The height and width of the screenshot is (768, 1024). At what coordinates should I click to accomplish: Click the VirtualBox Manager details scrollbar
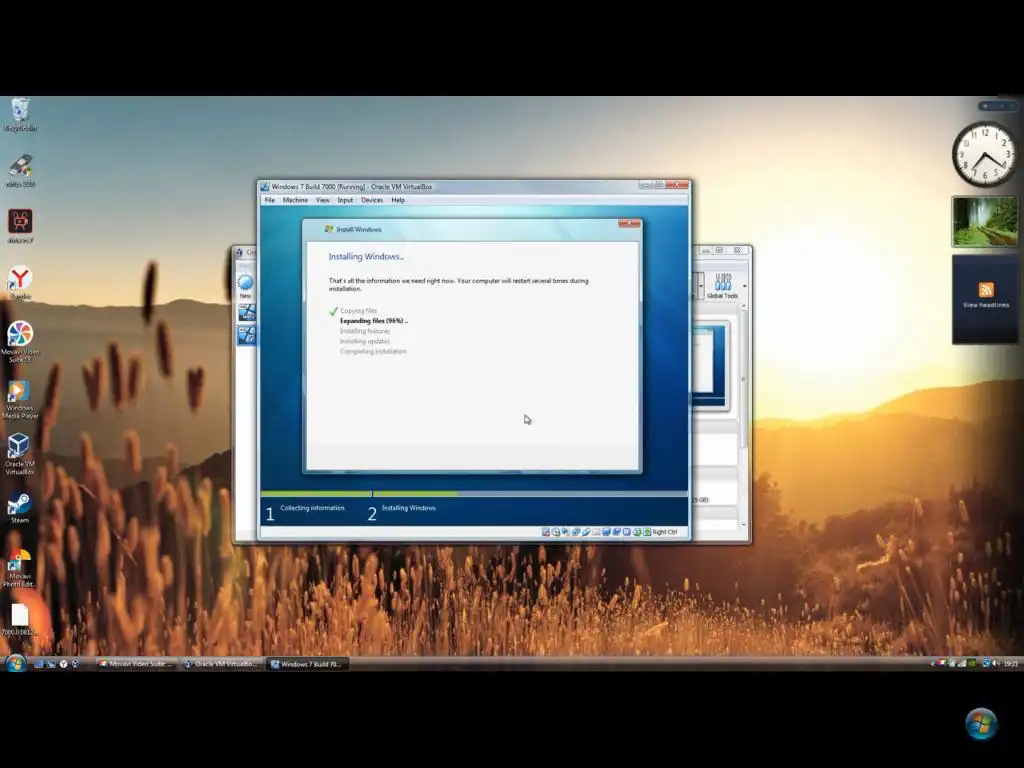coord(743,379)
